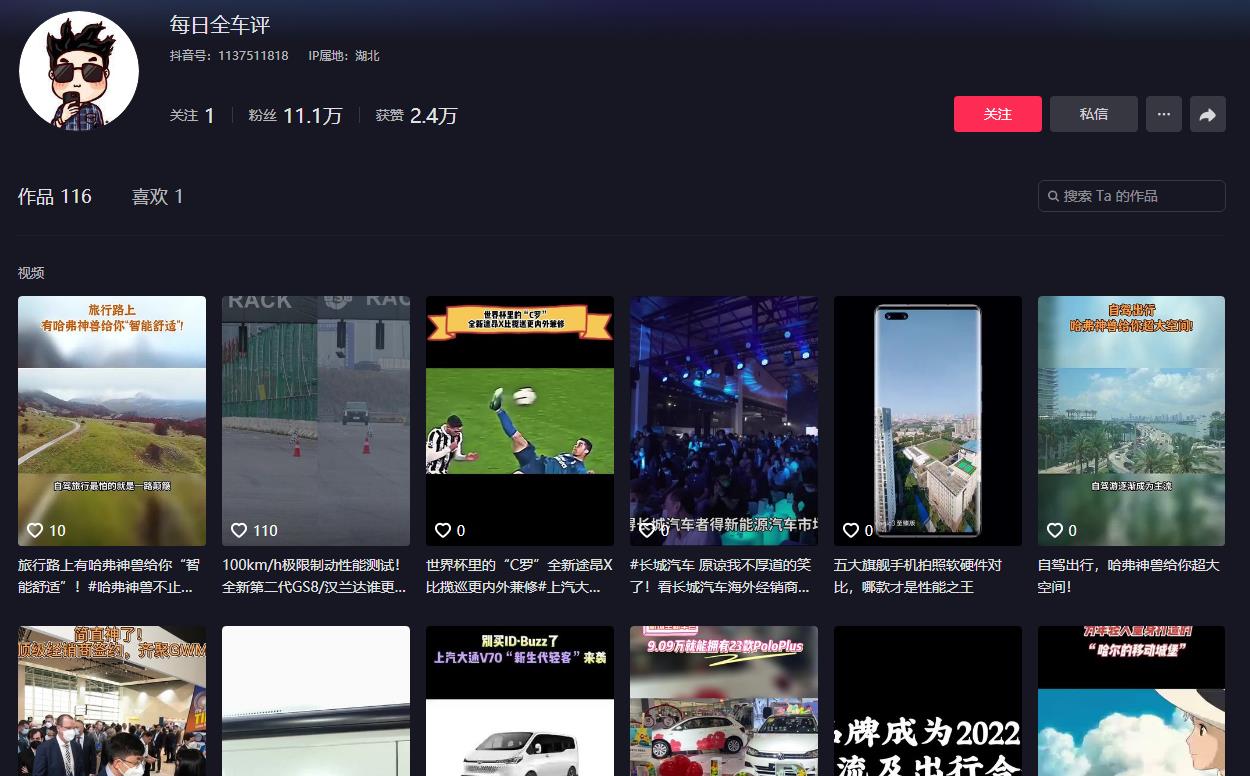Image resolution: width=1250 pixels, height=776 pixels.
Task: View the 关注 1 following count
Action: [192, 116]
